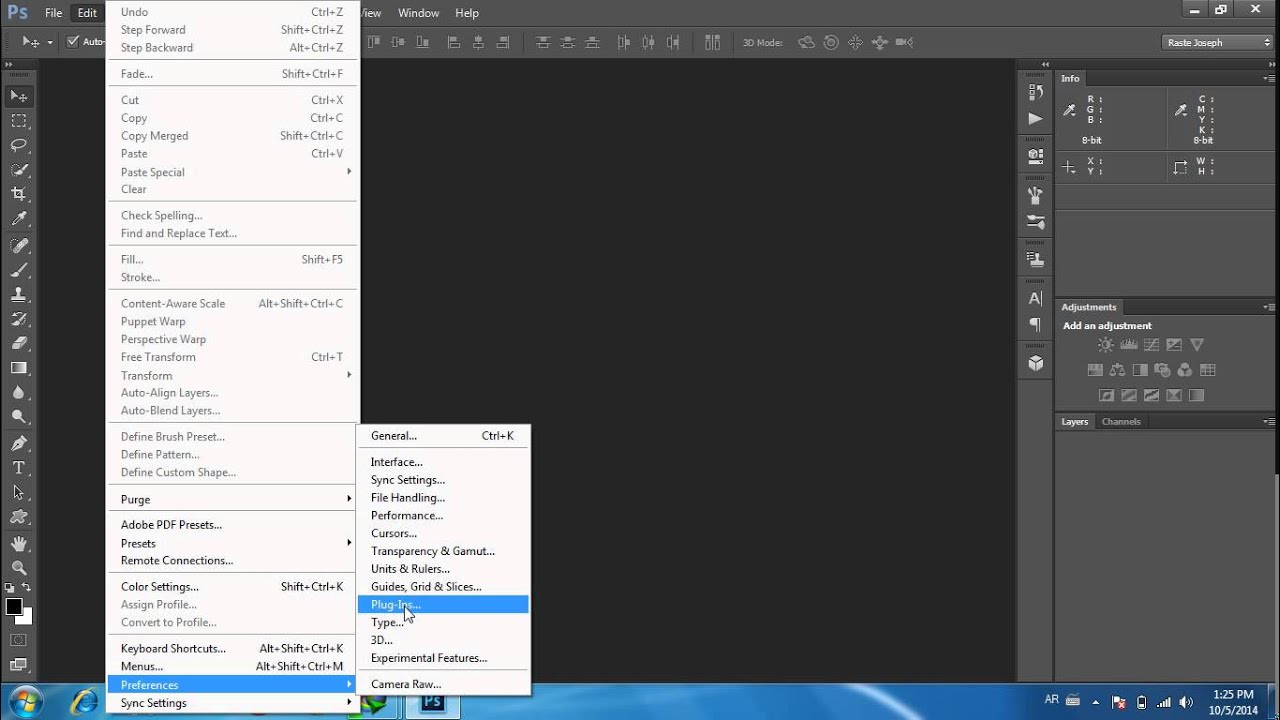Image resolution: width=1280 pixels, height=720 pixels.
Task: Choose Experimental Features in Preferences submenu
Action: pos(443,658)
